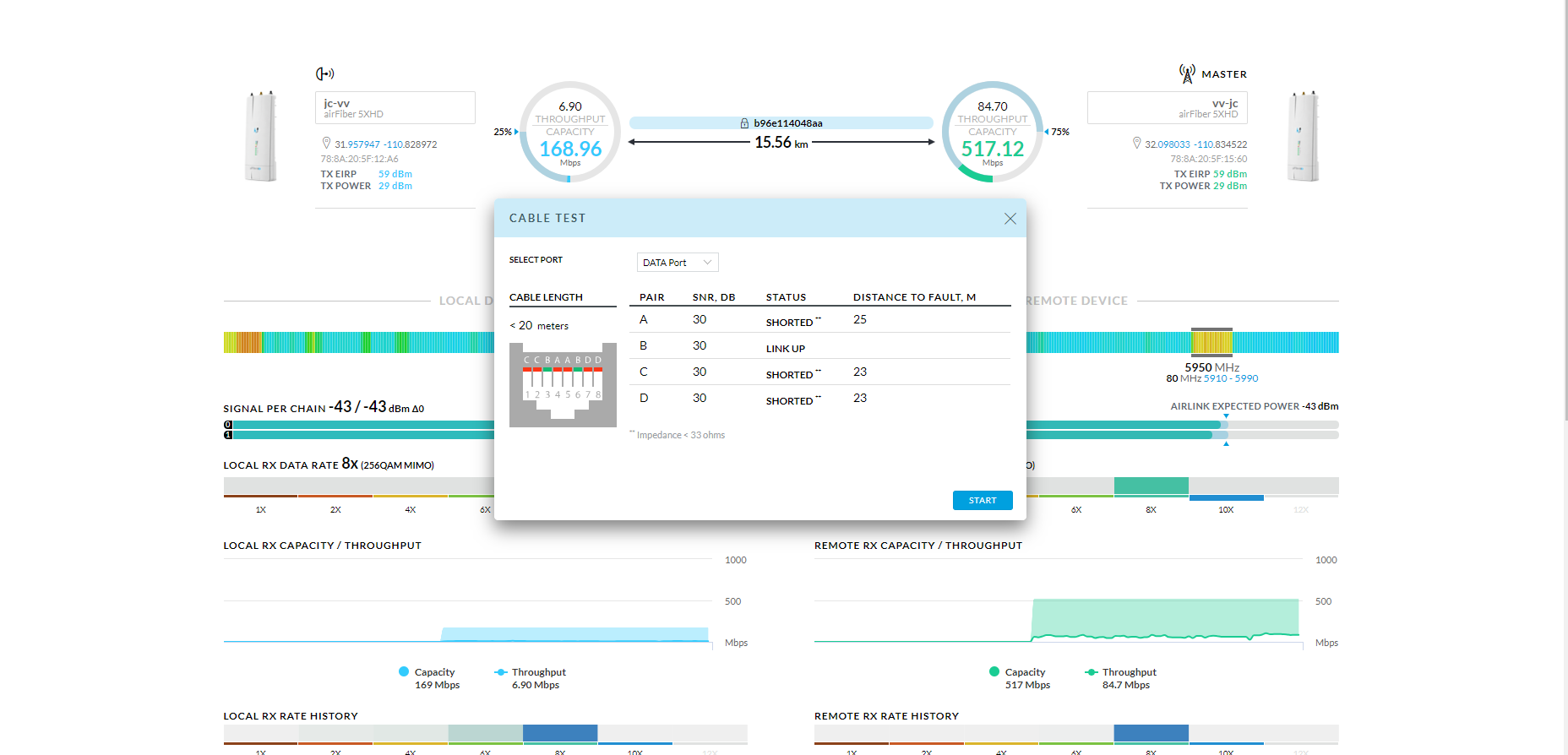Click the 5950 MHz marker on remote spectrum
The image size is (1568, 755).
coord(1211,342)
